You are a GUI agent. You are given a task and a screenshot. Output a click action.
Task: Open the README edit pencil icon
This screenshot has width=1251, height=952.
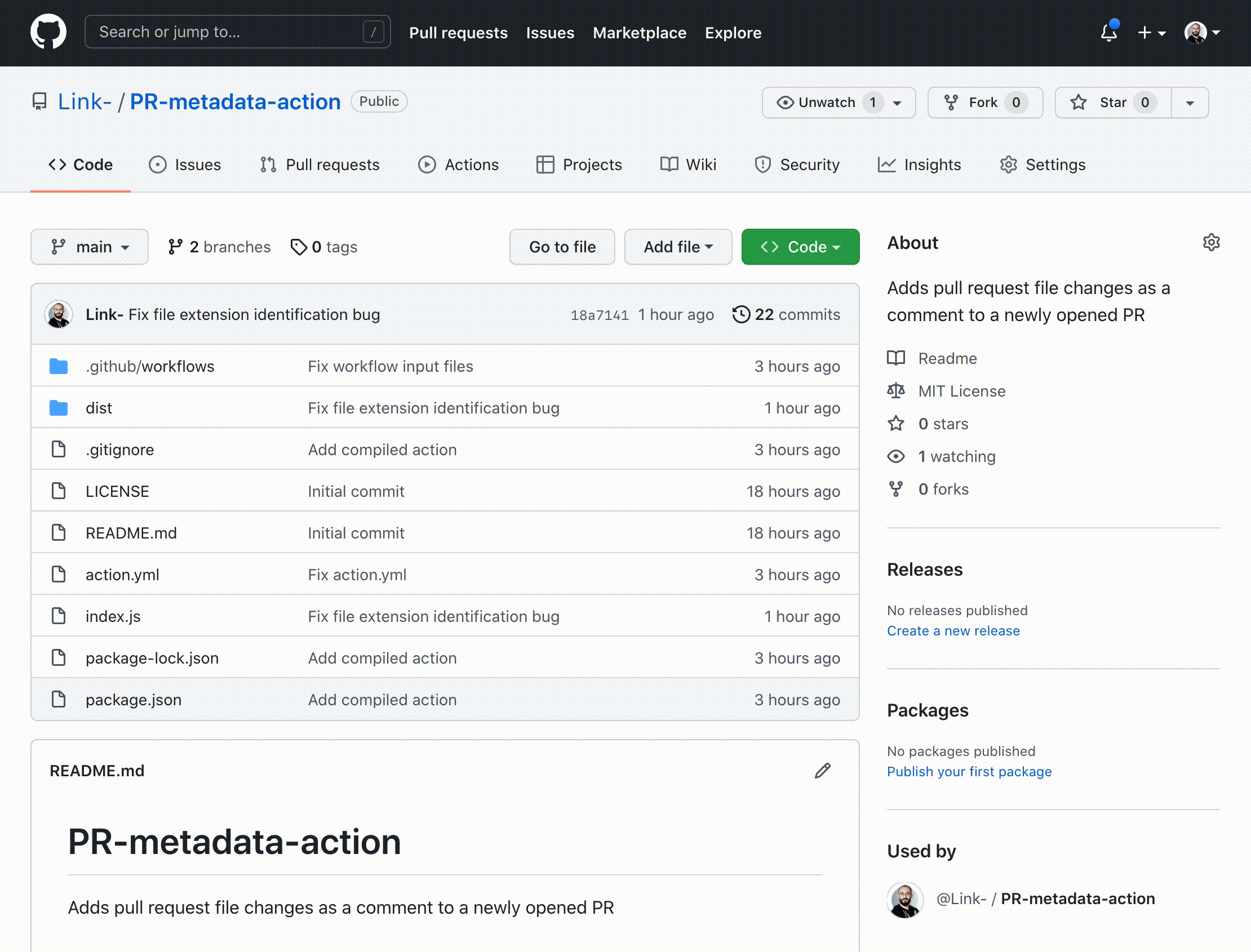[823, 770]
